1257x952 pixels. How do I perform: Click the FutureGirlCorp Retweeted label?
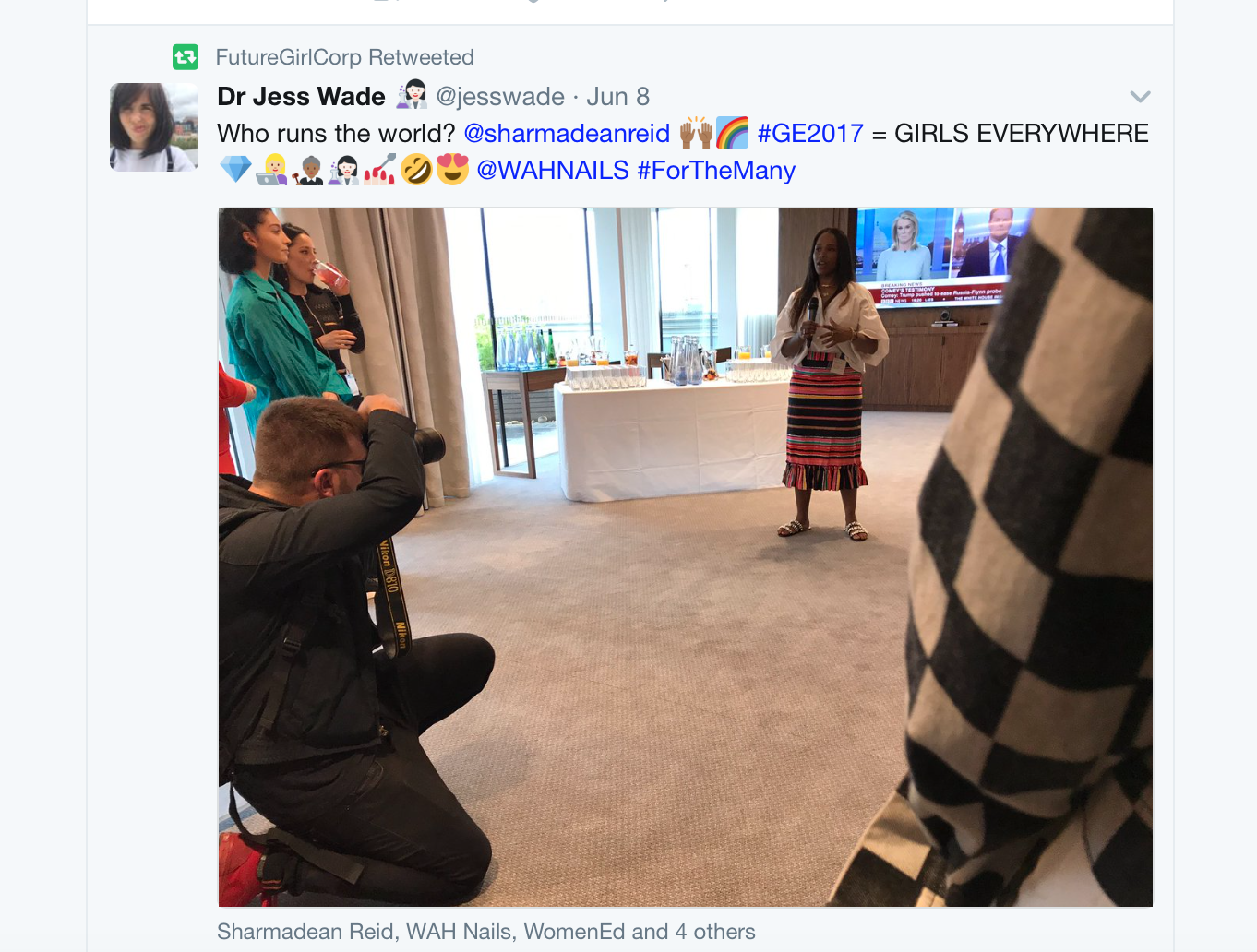pos(345,57)
